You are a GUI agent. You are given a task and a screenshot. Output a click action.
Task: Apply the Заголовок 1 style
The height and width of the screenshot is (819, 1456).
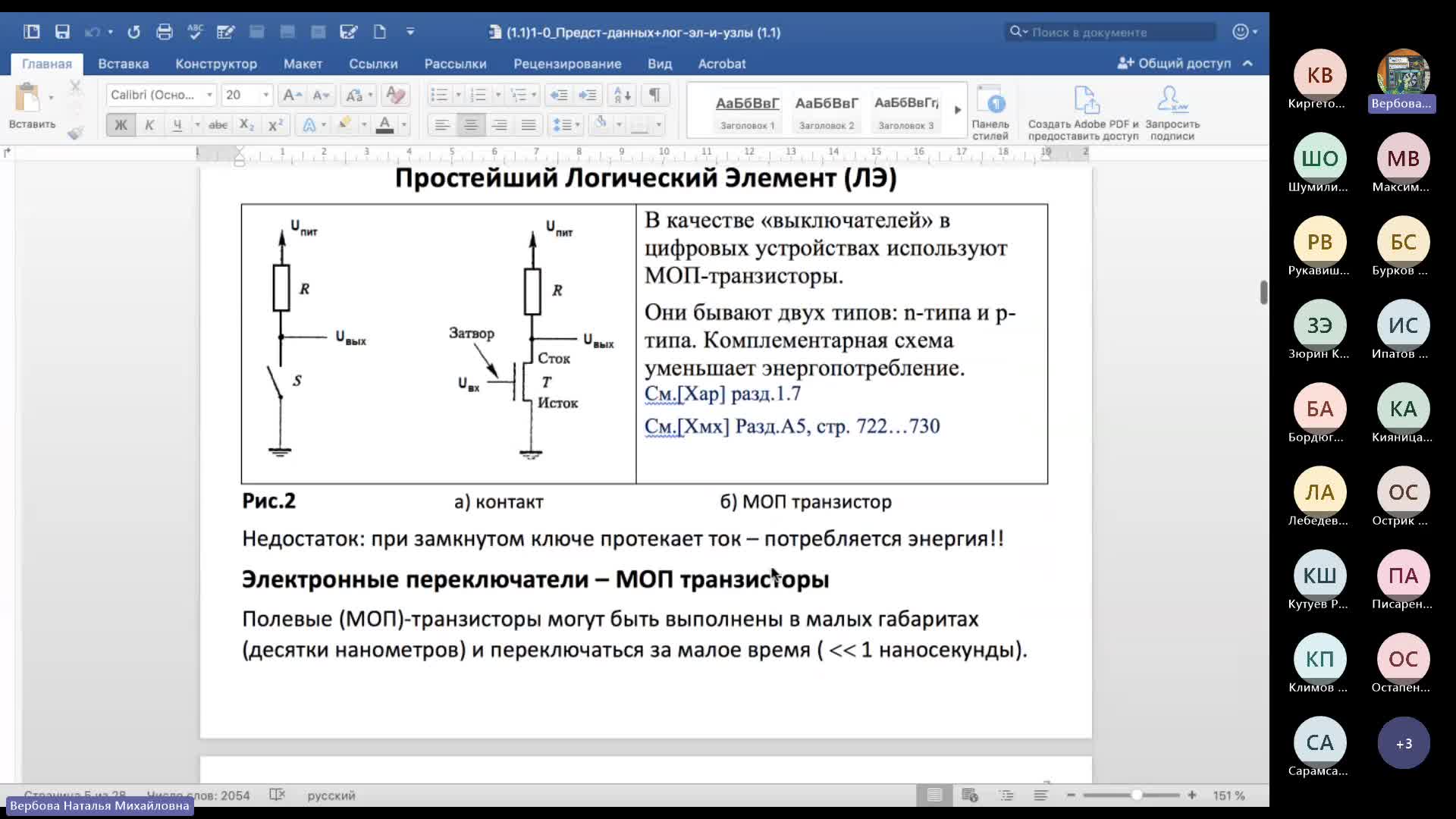[x=748, y=111]
